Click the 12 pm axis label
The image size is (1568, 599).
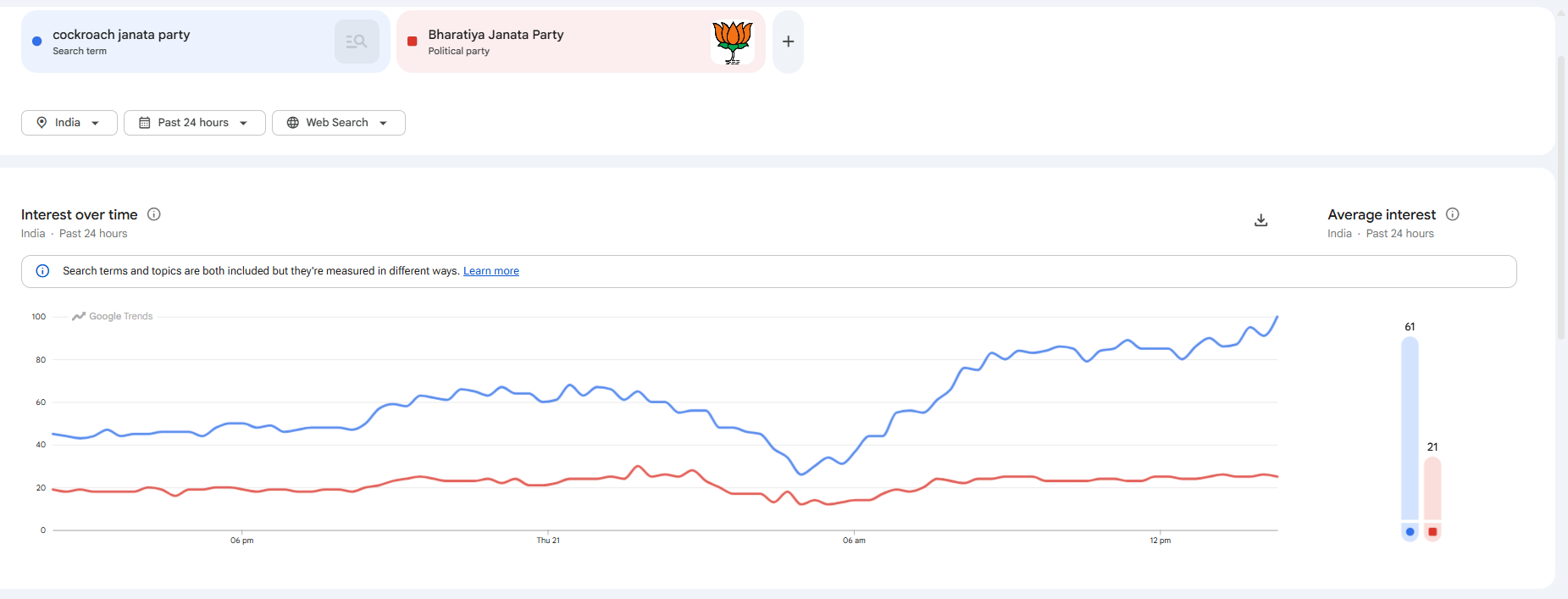[x=1161, y=541]
